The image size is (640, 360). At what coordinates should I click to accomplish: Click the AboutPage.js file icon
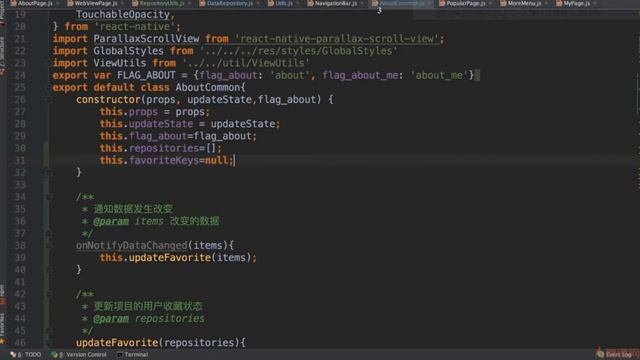(13, 3)
